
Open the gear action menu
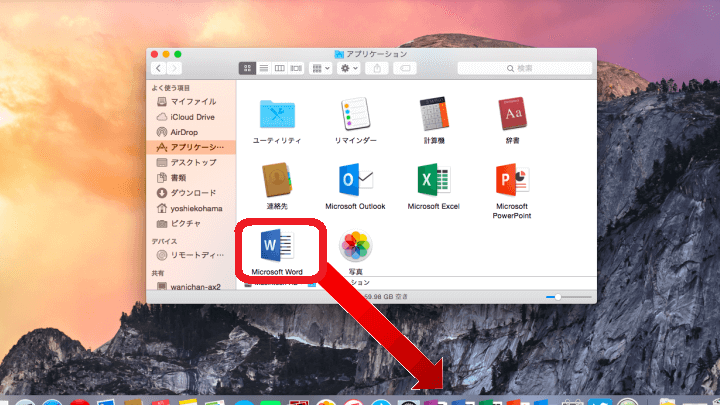click(349, 68)
